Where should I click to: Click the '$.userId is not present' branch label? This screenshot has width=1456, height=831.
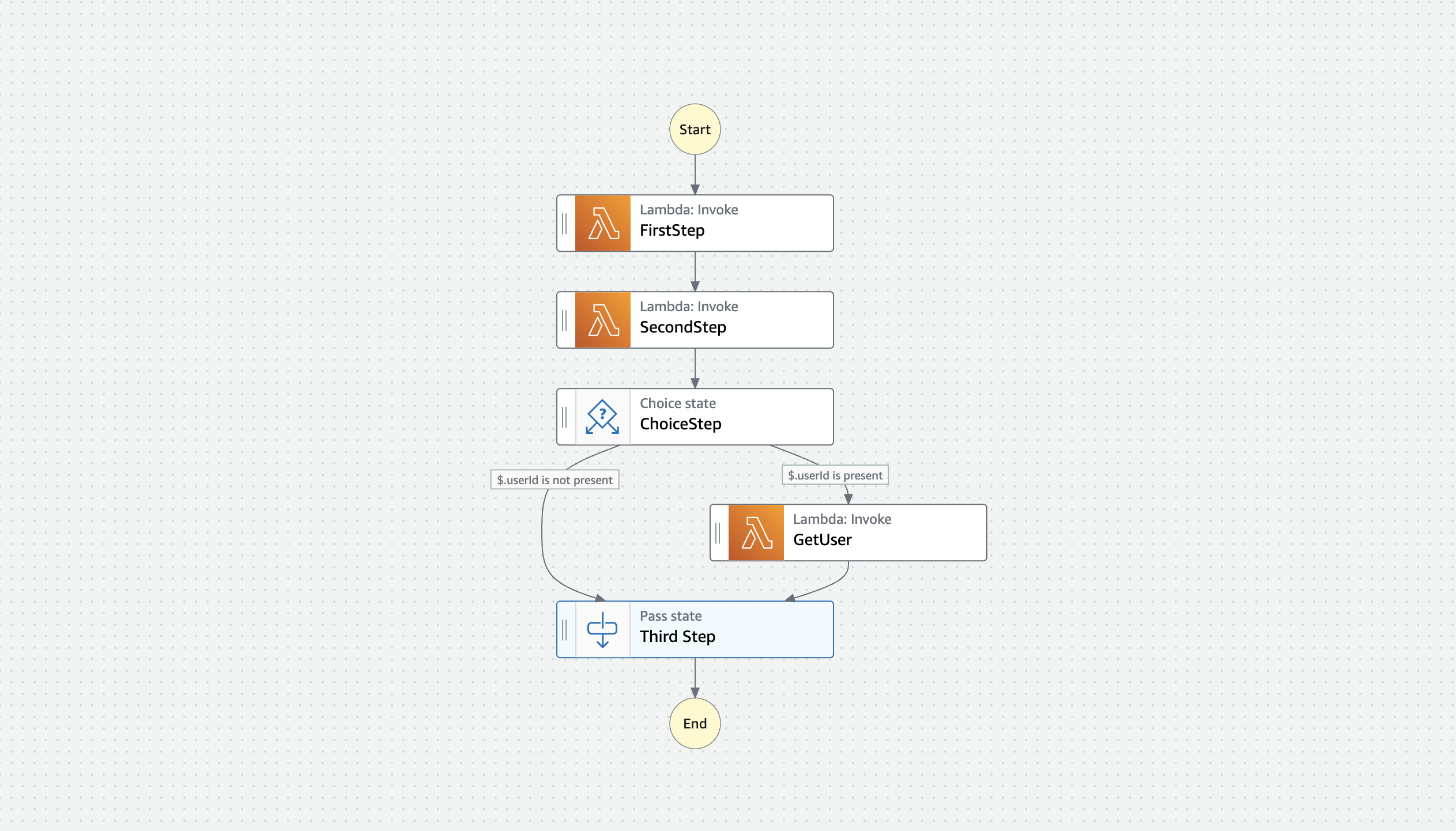(x=555, y=479)
